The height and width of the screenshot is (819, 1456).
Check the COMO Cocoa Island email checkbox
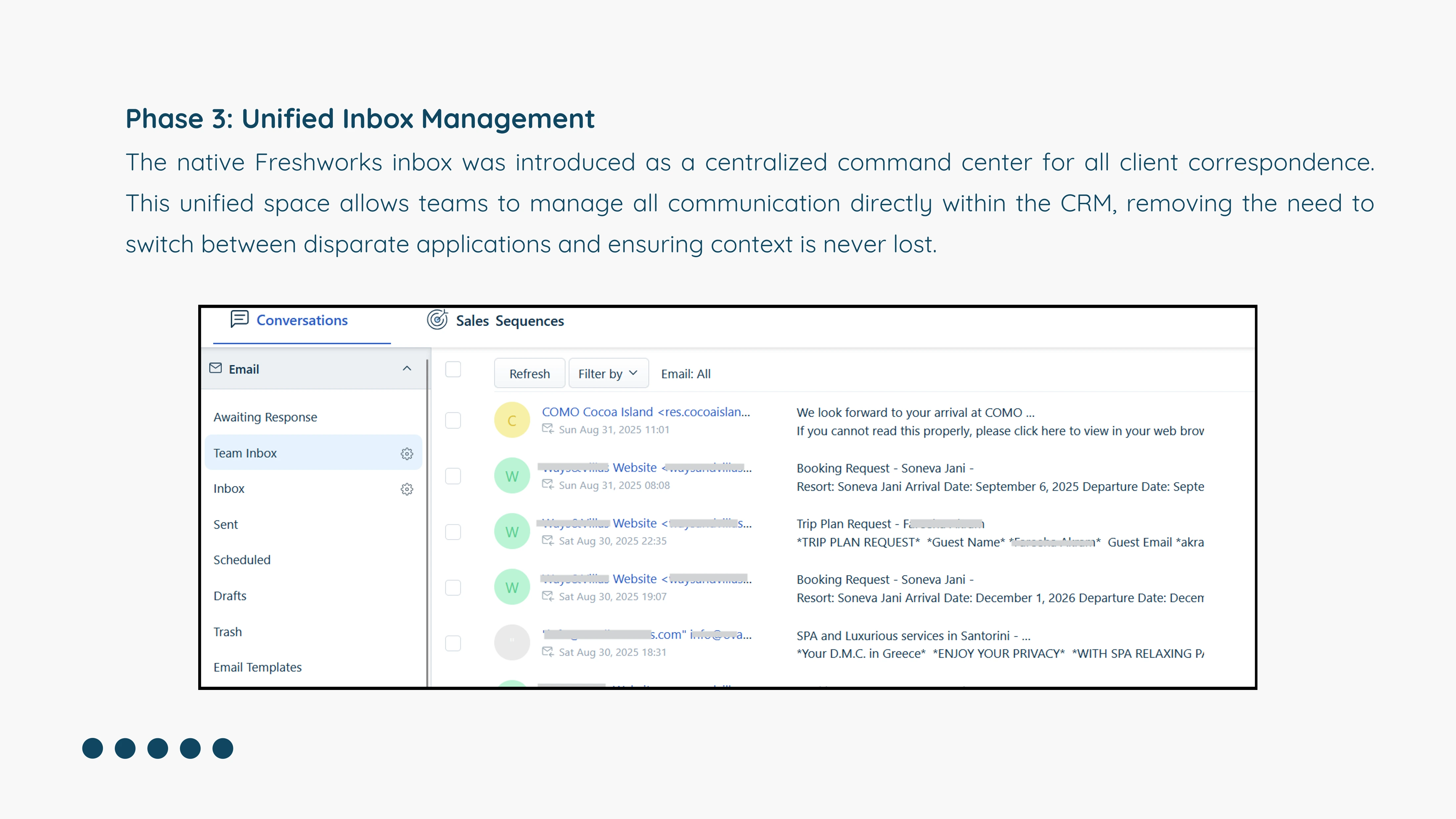[453, 420]
